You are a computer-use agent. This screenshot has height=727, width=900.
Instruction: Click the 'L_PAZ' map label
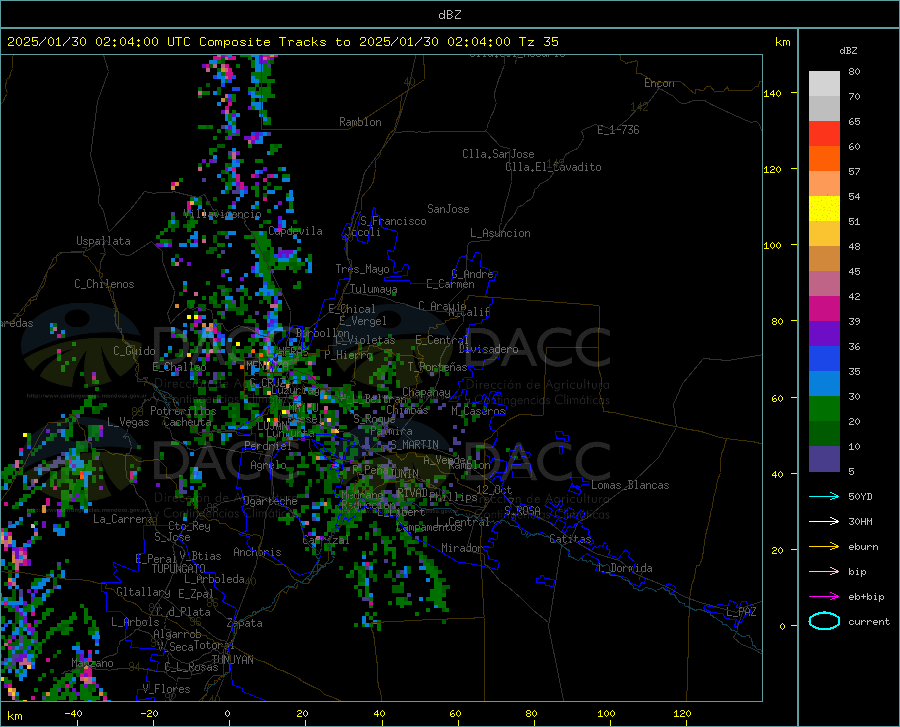741,612
